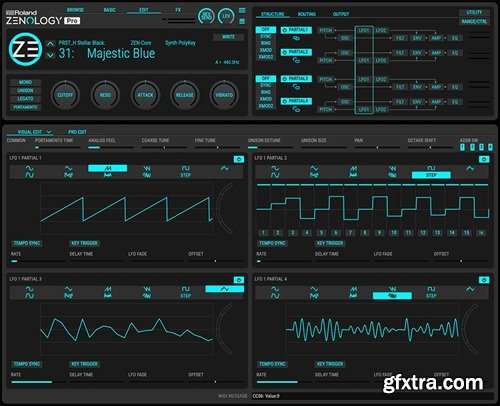Click link icon below PARTIAL 1
This screenshot has height=406, width=500.
tap(296, 38)
